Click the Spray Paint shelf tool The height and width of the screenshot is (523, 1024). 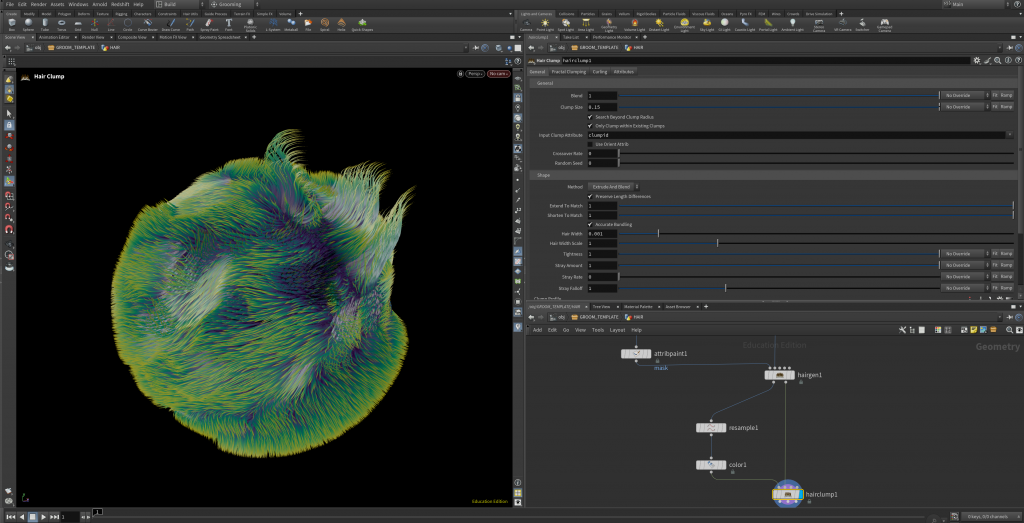click(x=210, y=24)
